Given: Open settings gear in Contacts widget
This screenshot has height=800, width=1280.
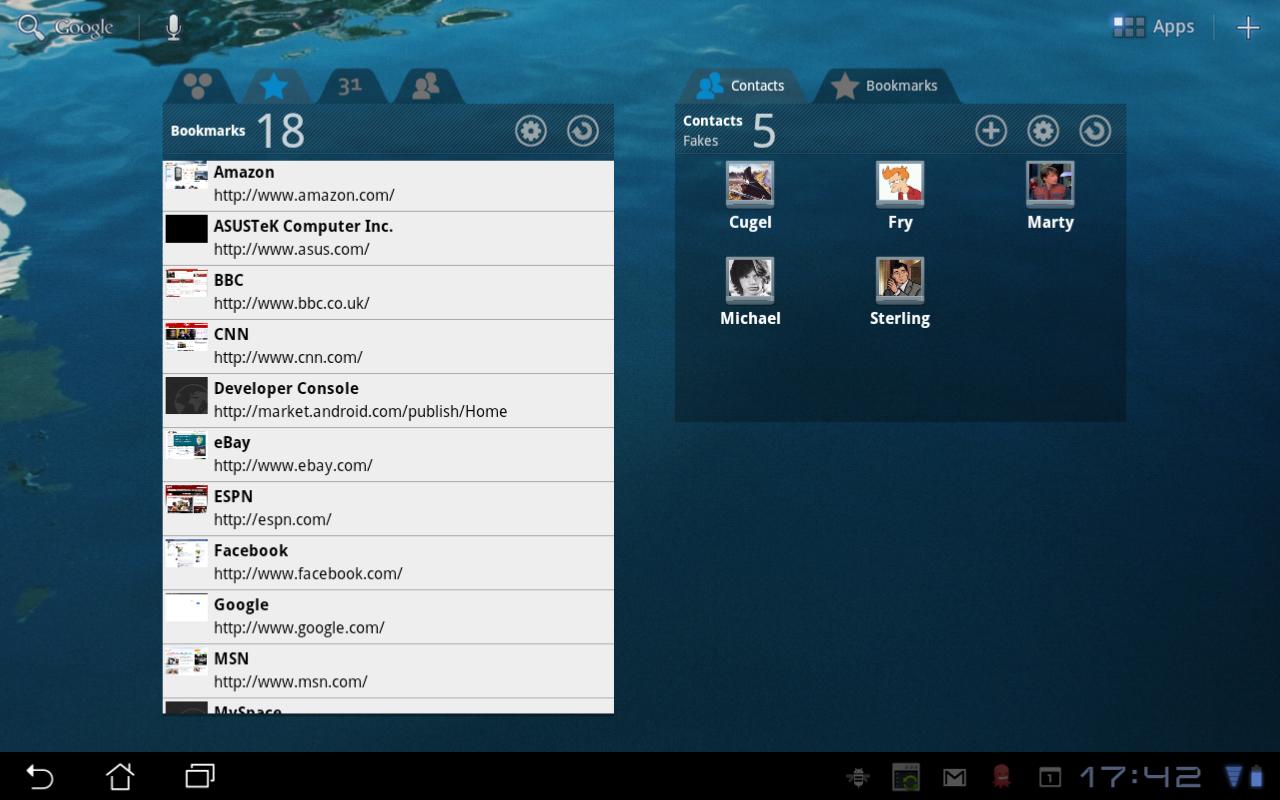Looking at the screenshot, I should point(1043,131).
